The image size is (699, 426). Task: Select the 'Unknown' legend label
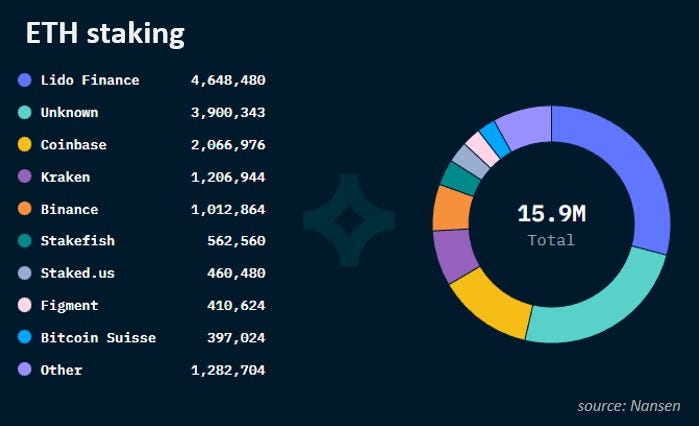[70, 112]
